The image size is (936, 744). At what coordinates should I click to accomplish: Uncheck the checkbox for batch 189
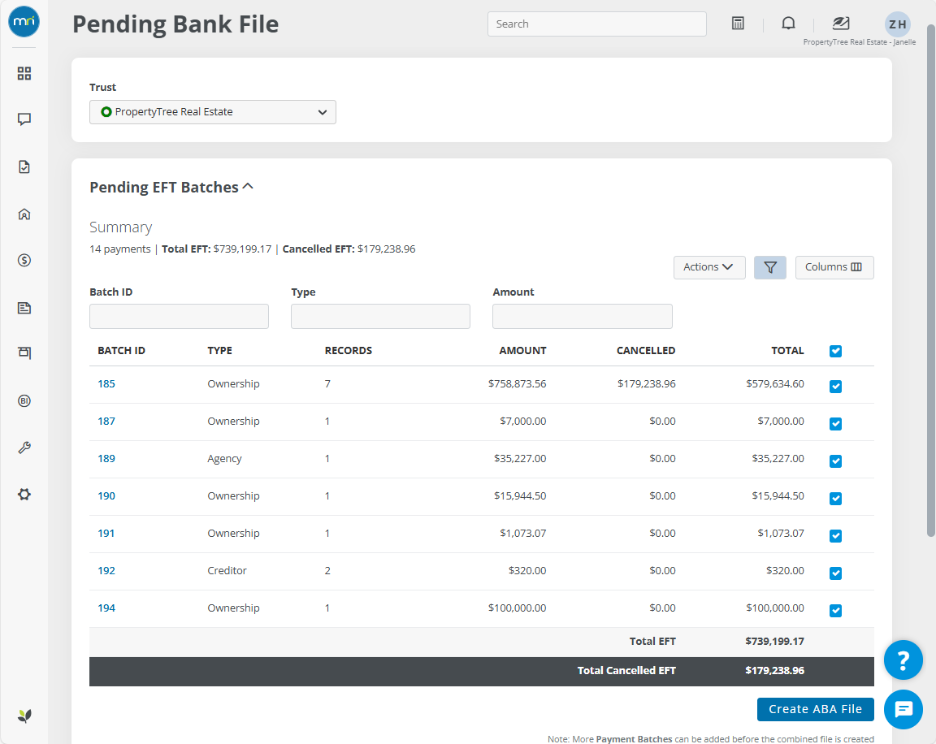pos(835,461)
